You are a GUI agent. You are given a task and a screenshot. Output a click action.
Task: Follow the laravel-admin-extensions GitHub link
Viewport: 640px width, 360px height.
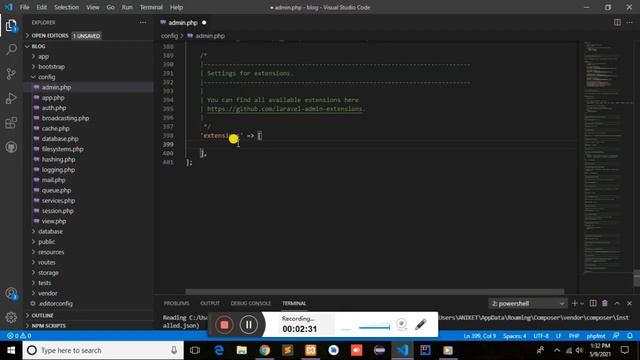[x=284, y=109]
